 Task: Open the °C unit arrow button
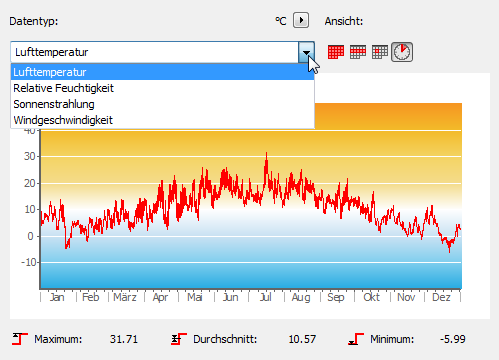[301, 20]
